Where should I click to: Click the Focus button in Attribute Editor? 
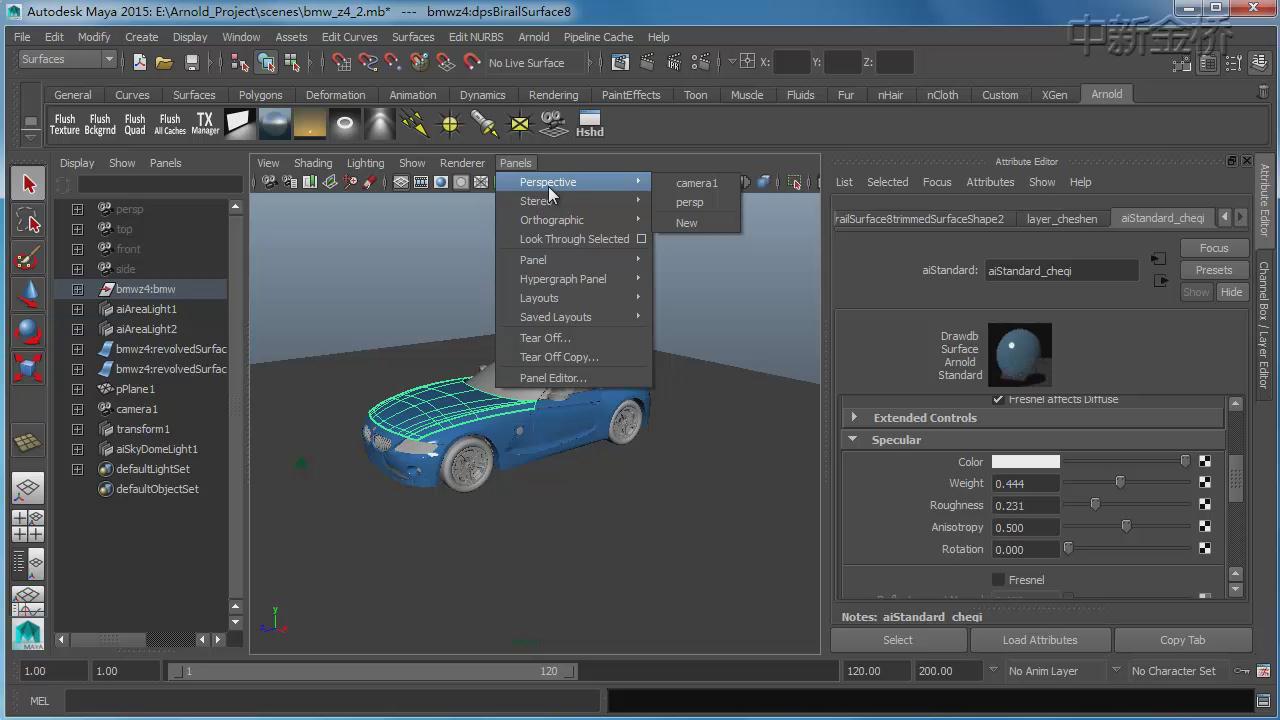tap(1214, 248)
